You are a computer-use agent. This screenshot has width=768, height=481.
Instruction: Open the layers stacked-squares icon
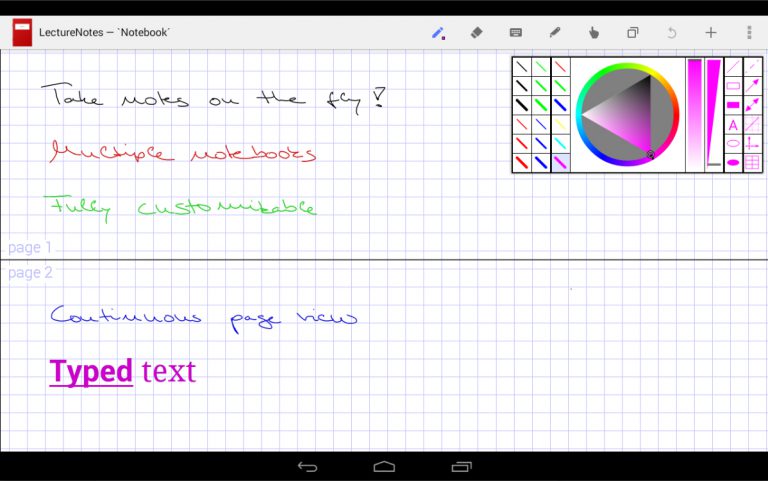[633, 33]
